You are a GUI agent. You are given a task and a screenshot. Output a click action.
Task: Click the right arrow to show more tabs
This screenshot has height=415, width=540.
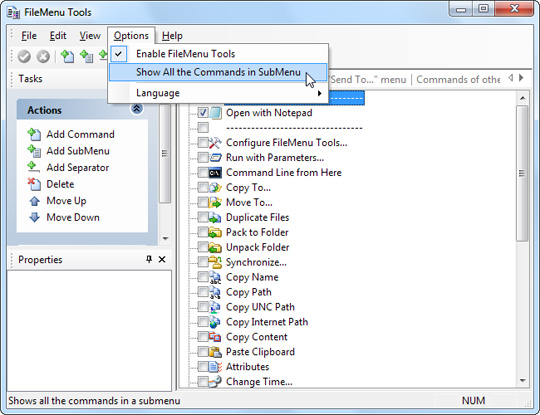coord(521,78)
